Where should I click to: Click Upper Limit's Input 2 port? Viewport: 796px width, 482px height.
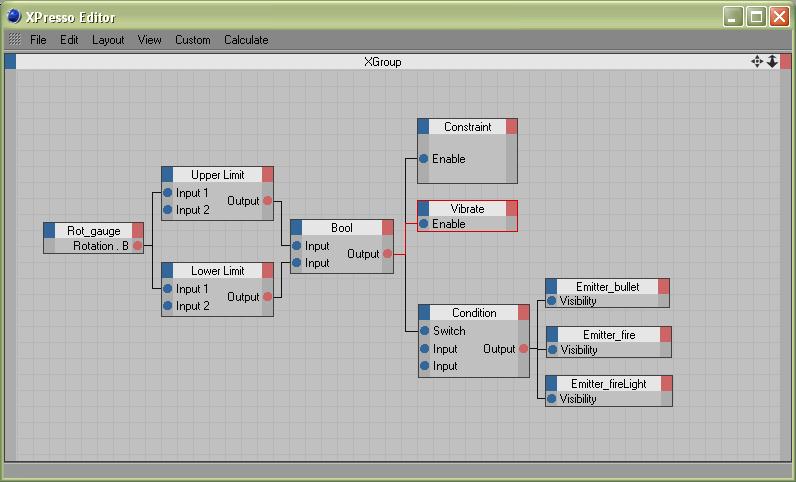[168, 209]
